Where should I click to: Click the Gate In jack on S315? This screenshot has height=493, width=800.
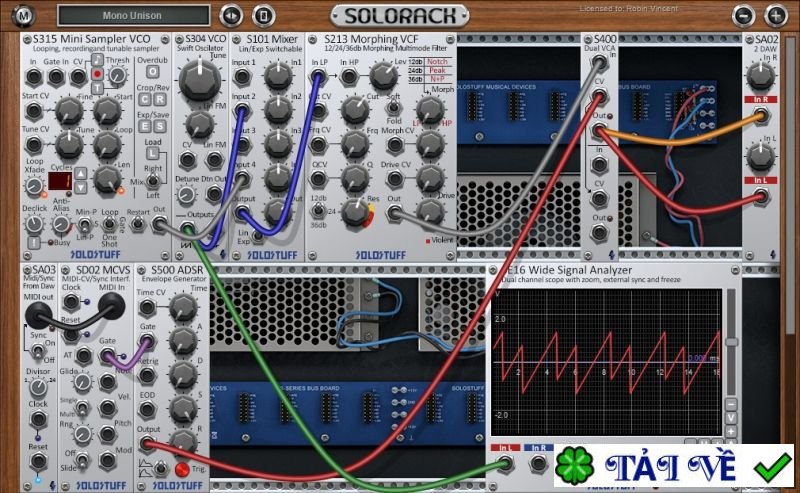pyautogui.click(x=56, y=77)
